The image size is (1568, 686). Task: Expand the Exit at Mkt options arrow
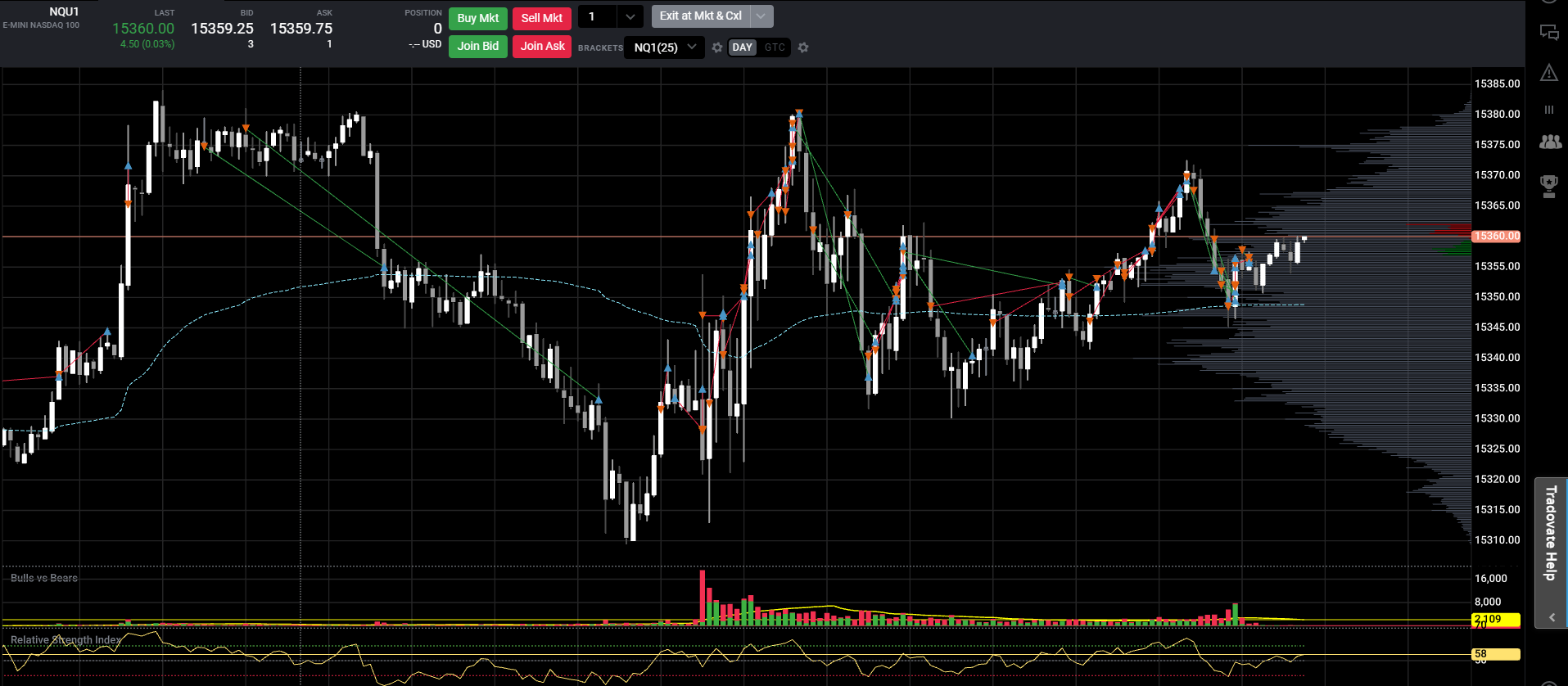click(x=761, y=16)
